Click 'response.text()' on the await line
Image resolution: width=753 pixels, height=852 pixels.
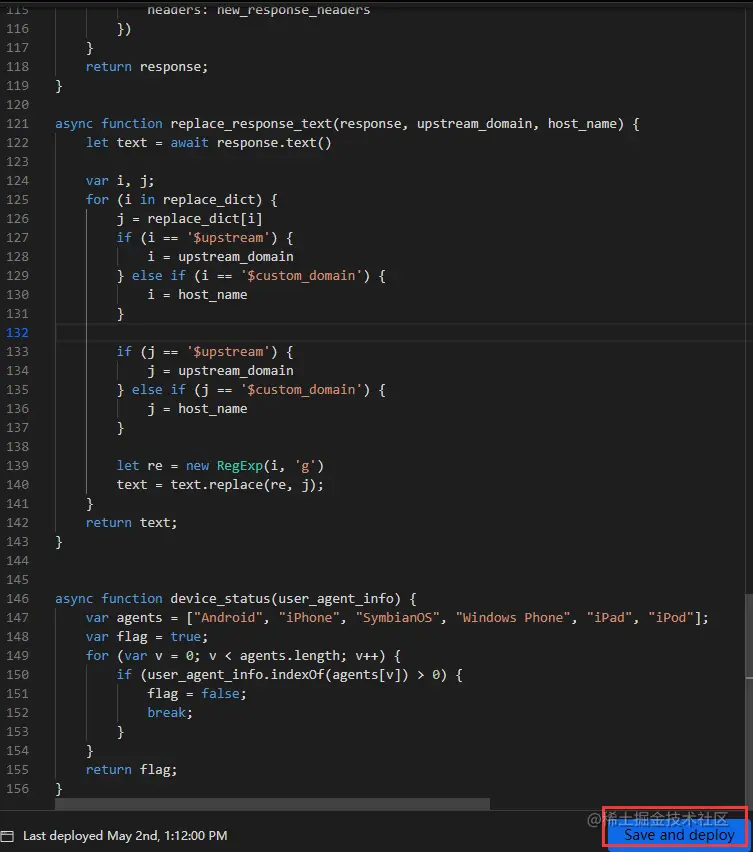(274, 143)
